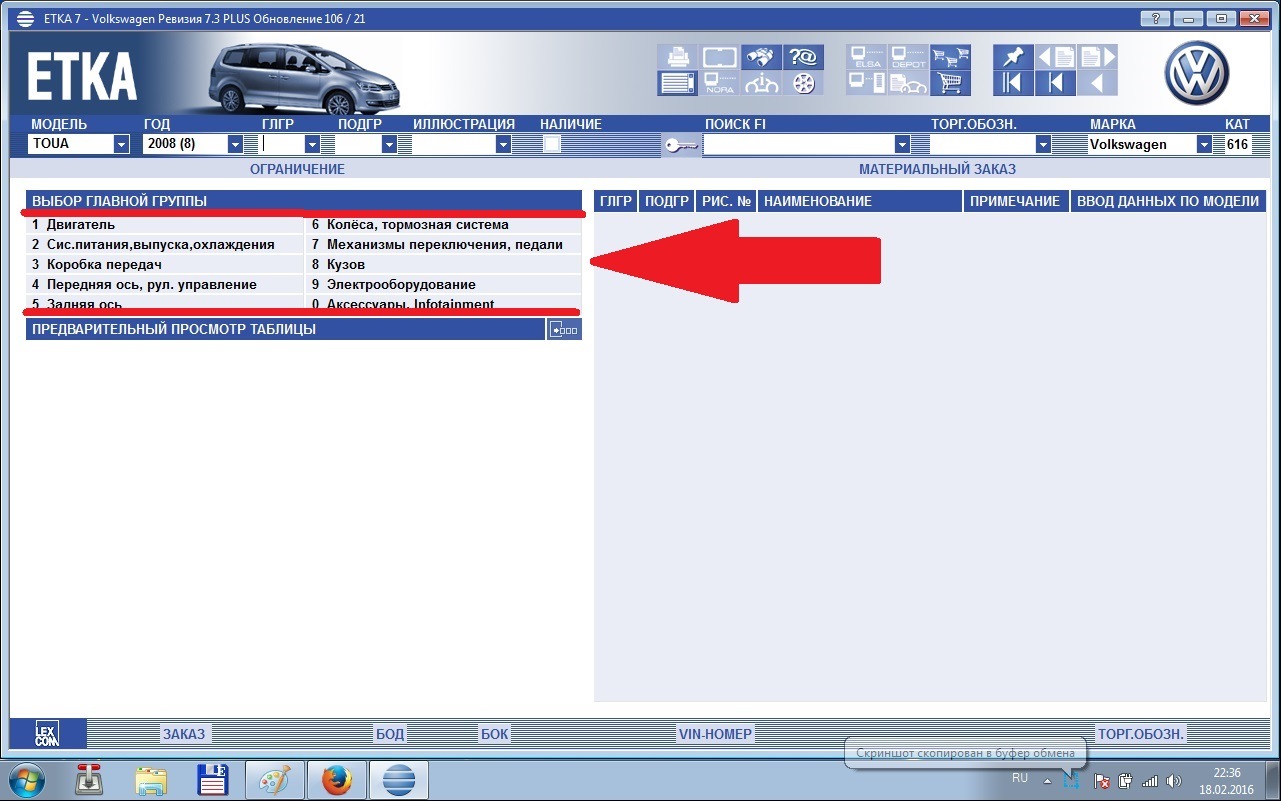Select group 7 Механизмы переключения, педали

tap(443, 245)
